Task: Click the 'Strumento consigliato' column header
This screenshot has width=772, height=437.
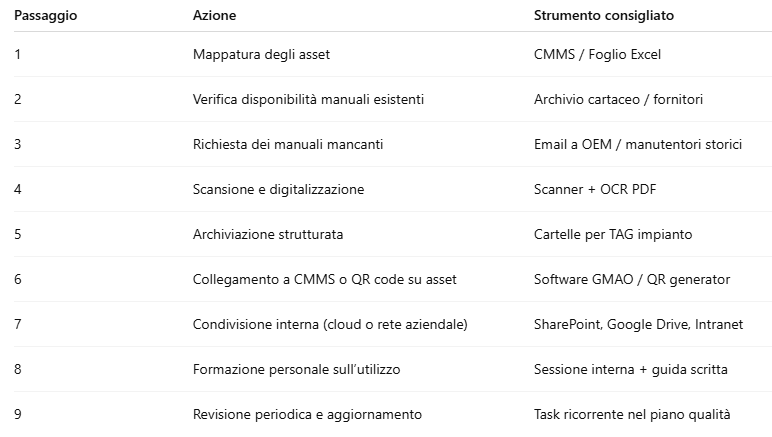Action: (x=603, y=16)
